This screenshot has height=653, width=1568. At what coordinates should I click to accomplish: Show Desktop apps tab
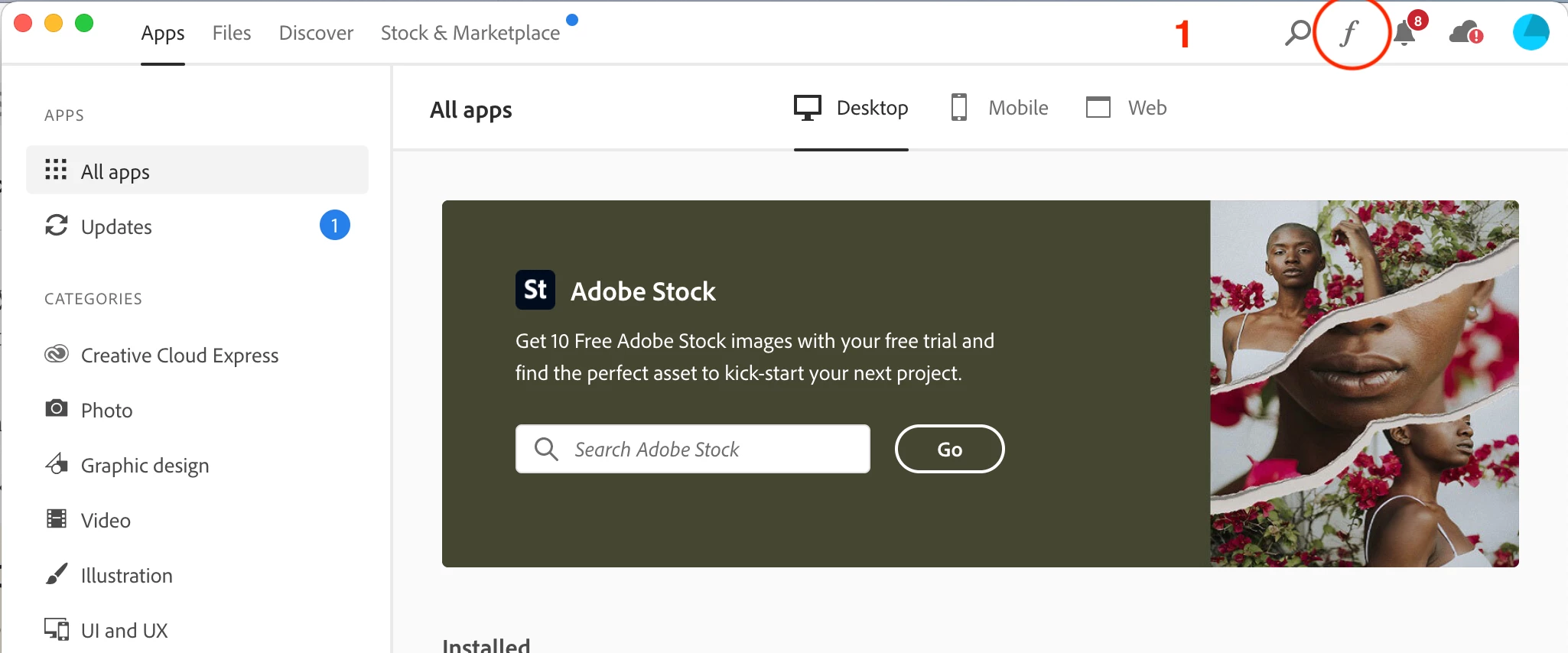(x=851, y=108)
